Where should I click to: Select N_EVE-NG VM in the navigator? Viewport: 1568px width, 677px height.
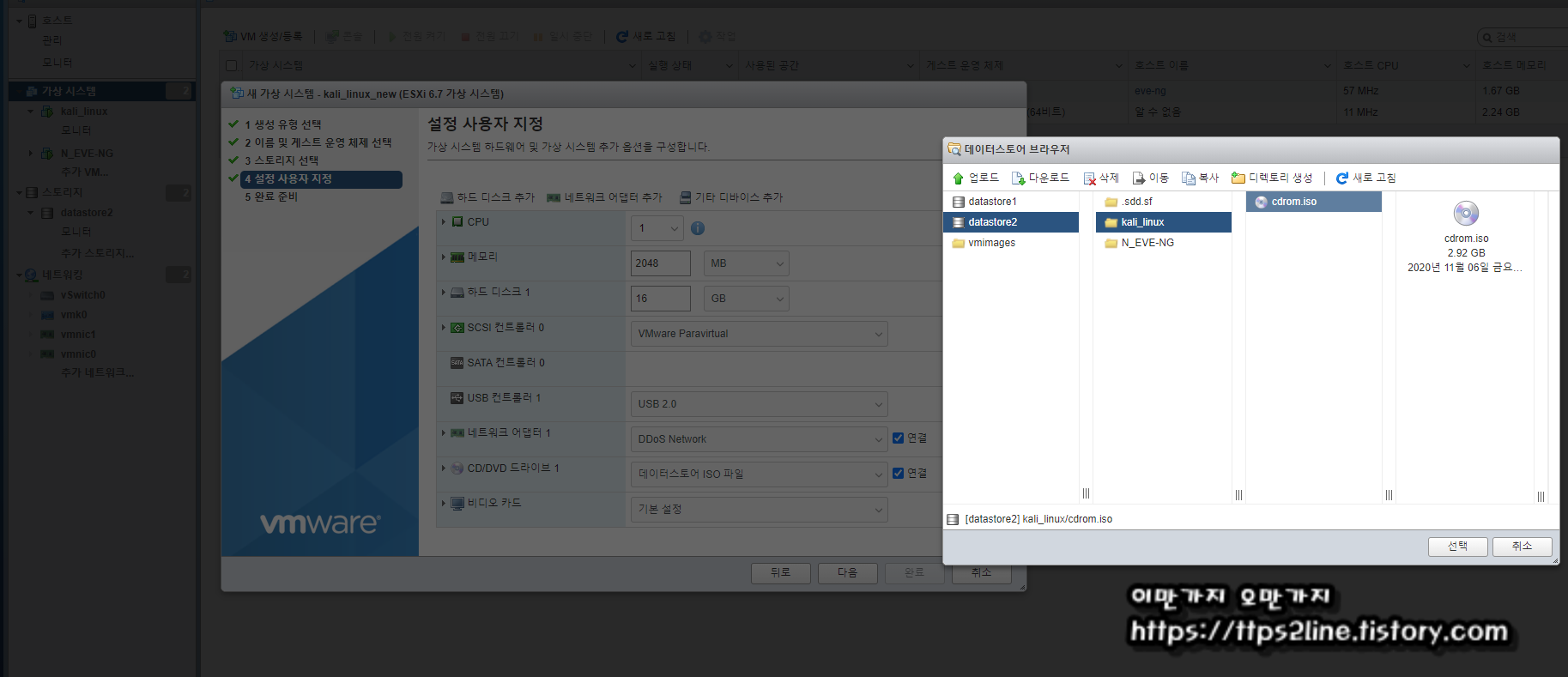87,154
